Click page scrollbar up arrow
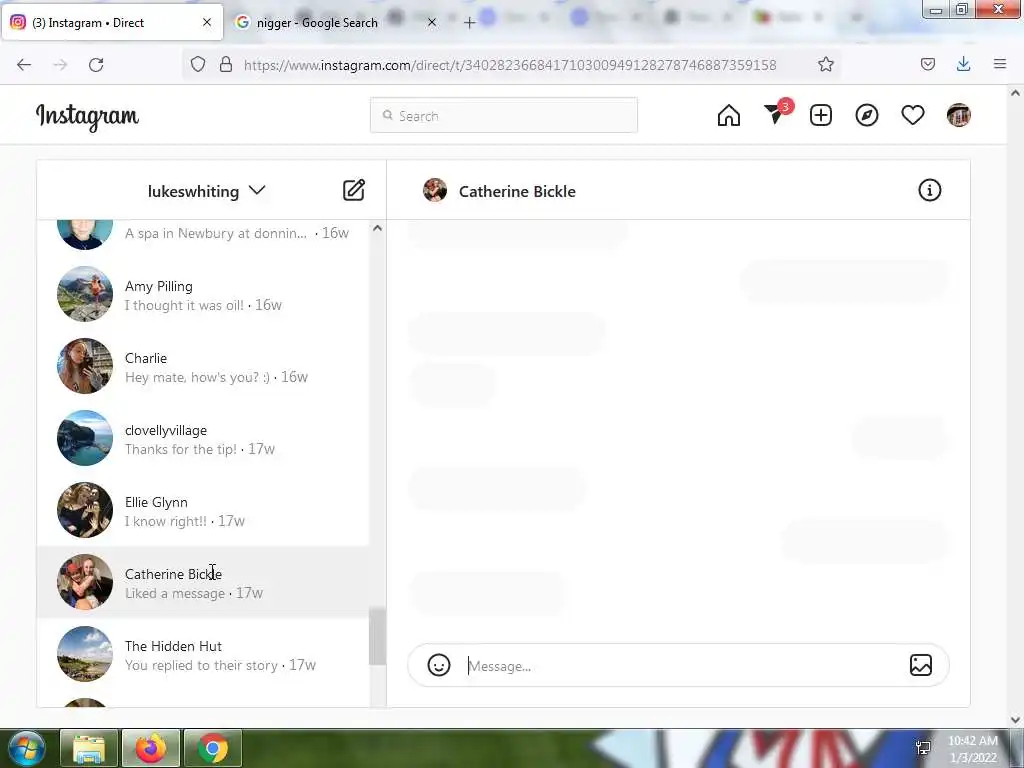This screenshot has height=768, width=1024. (x=1015, y=93)
